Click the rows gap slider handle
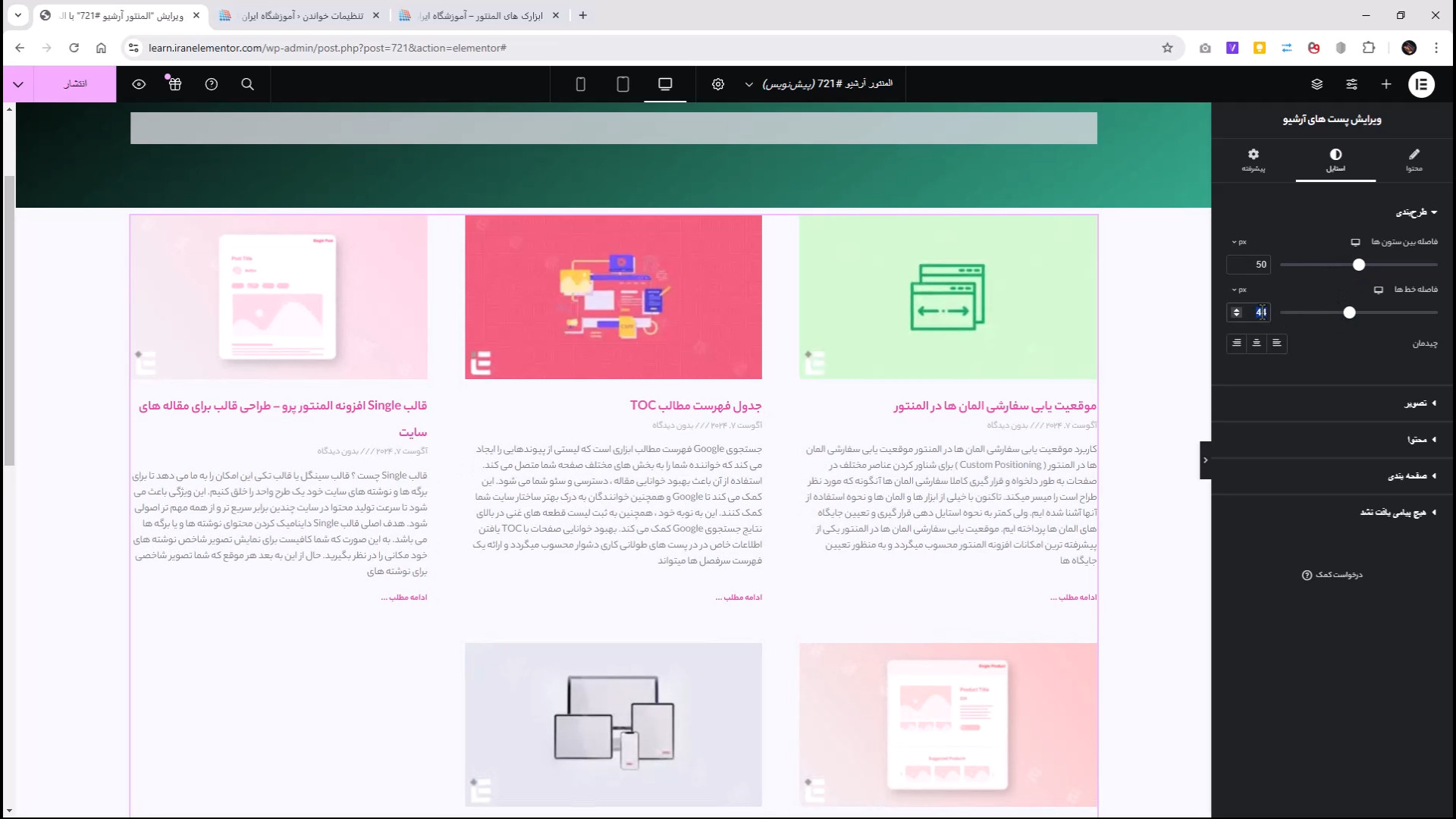This screenshot has width=1456, height=819. point(1349,312)
